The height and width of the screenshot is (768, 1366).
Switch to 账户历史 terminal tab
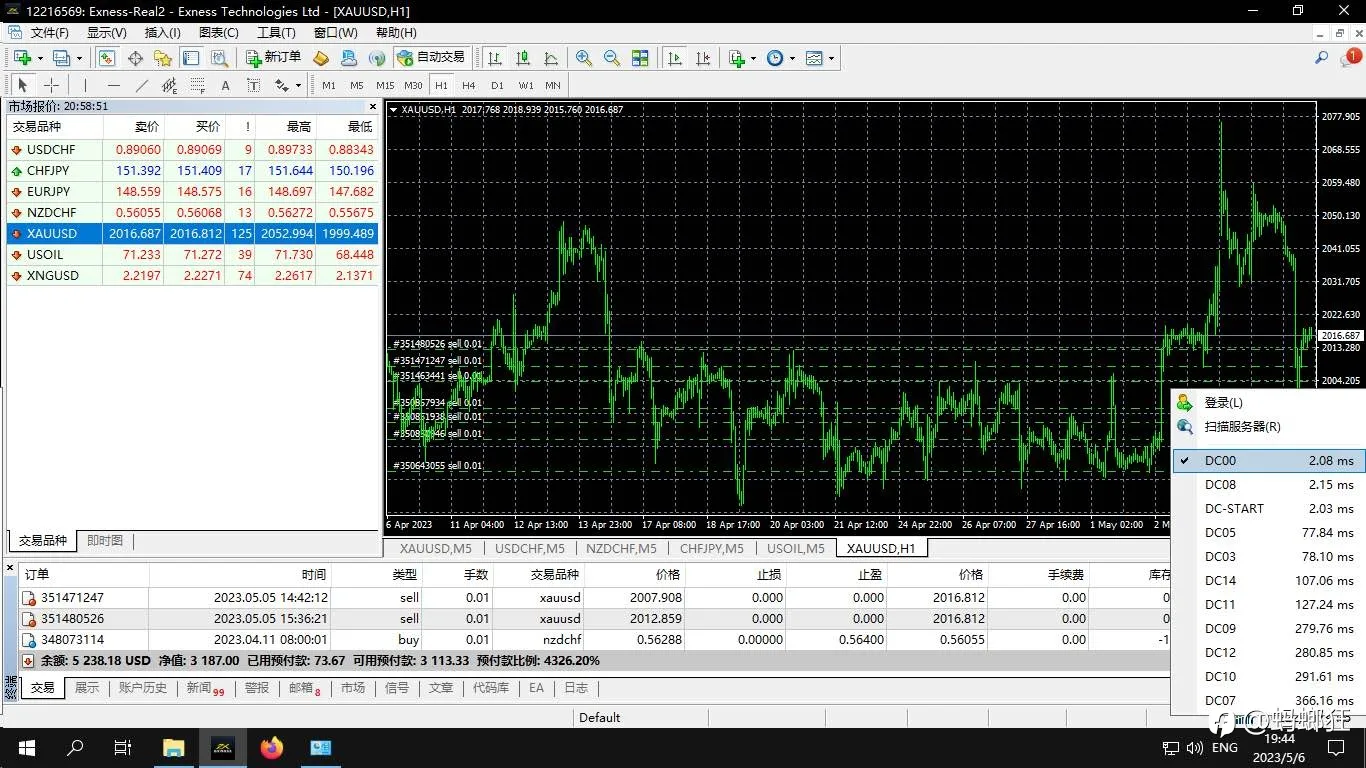(143, 688)
